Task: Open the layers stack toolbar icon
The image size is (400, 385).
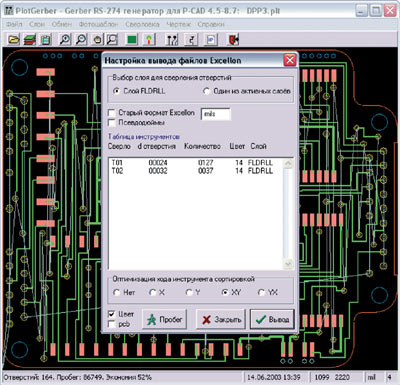Action: pos(29,40)
